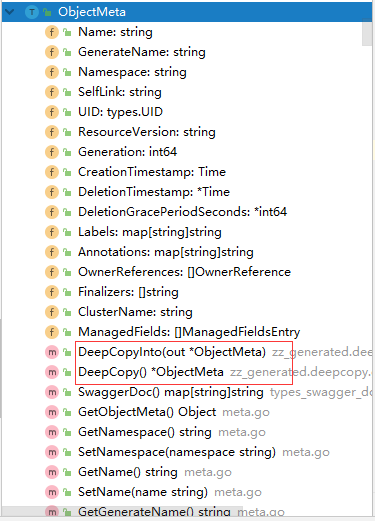This screenshot has width=375, height=521.
Task: Select the 'Labels: map[string]string' field
Action: [150, 232]
